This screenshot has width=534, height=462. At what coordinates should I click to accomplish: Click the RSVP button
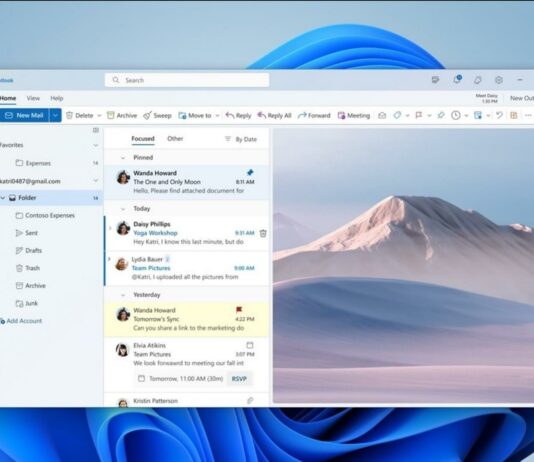point(239,379)
